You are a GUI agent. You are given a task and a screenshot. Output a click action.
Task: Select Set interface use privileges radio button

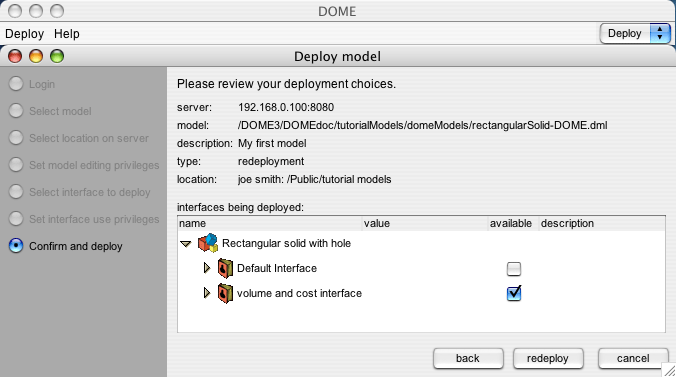[x=16, y=219]
